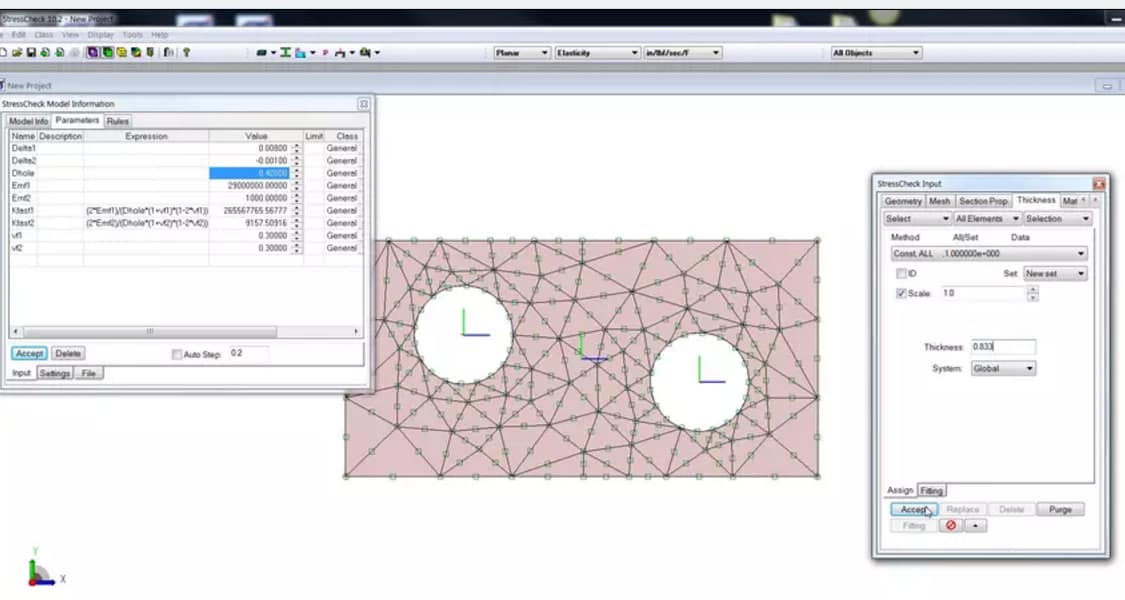Click the question mark help toolbar icon
The height and width of the screenshot is (600, 1125).
point(186,53)
